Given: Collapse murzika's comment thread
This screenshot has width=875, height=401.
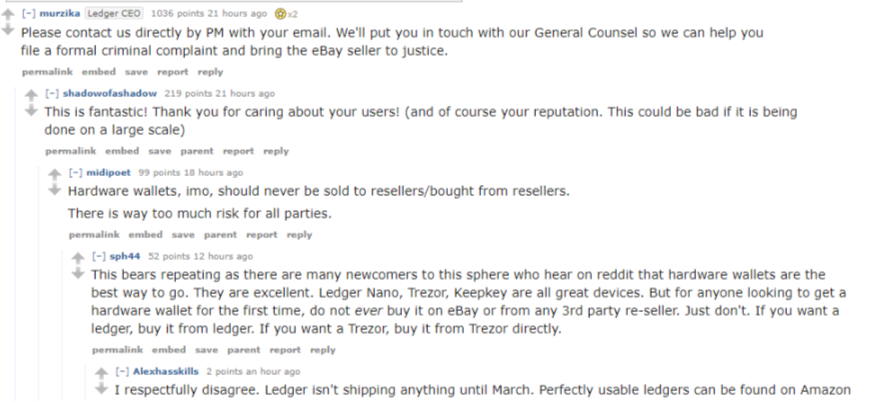Looking at the screenshot, I should click(28, 13).
